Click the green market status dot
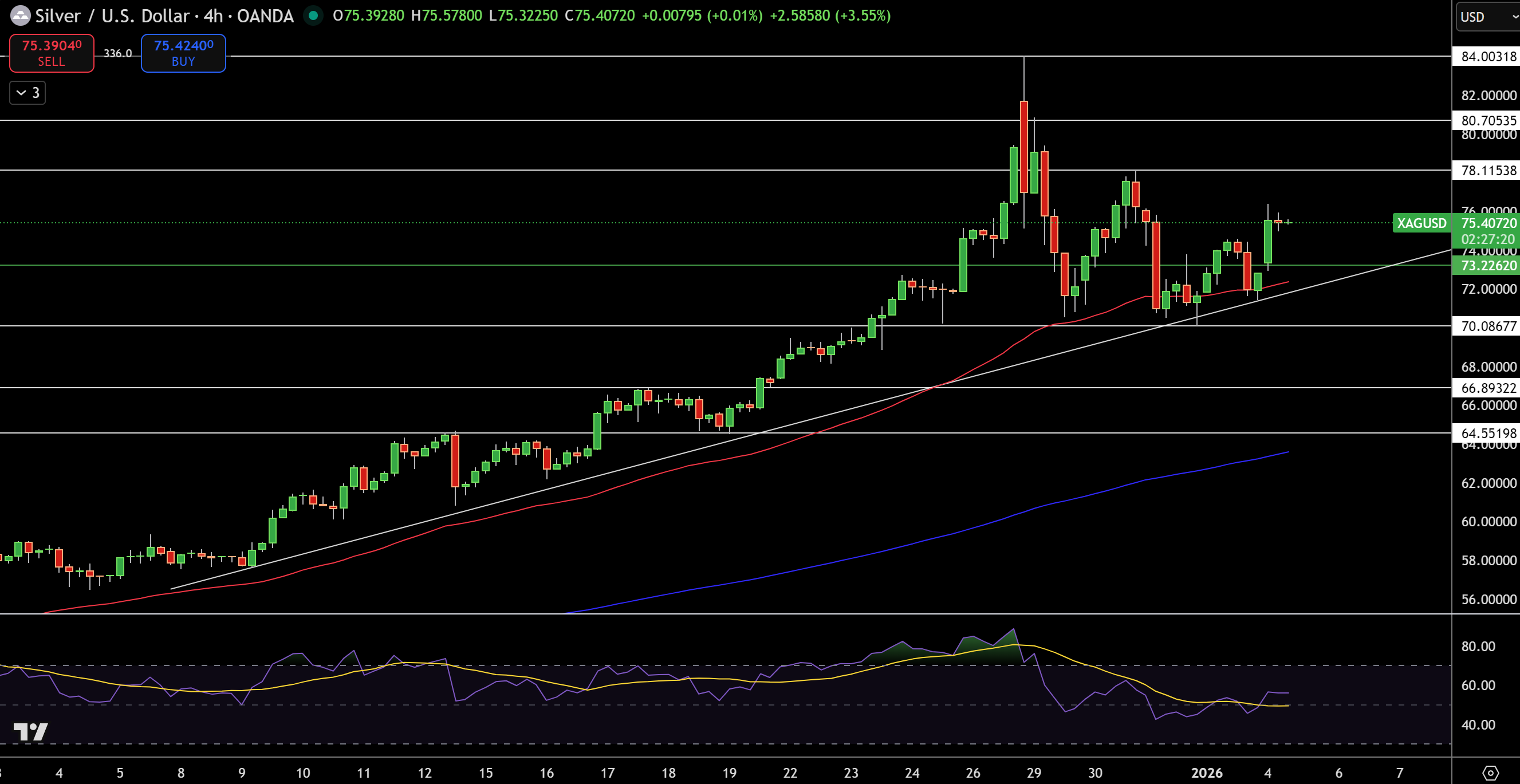This screenshot has height=784, width=1520. pos(312,17)
